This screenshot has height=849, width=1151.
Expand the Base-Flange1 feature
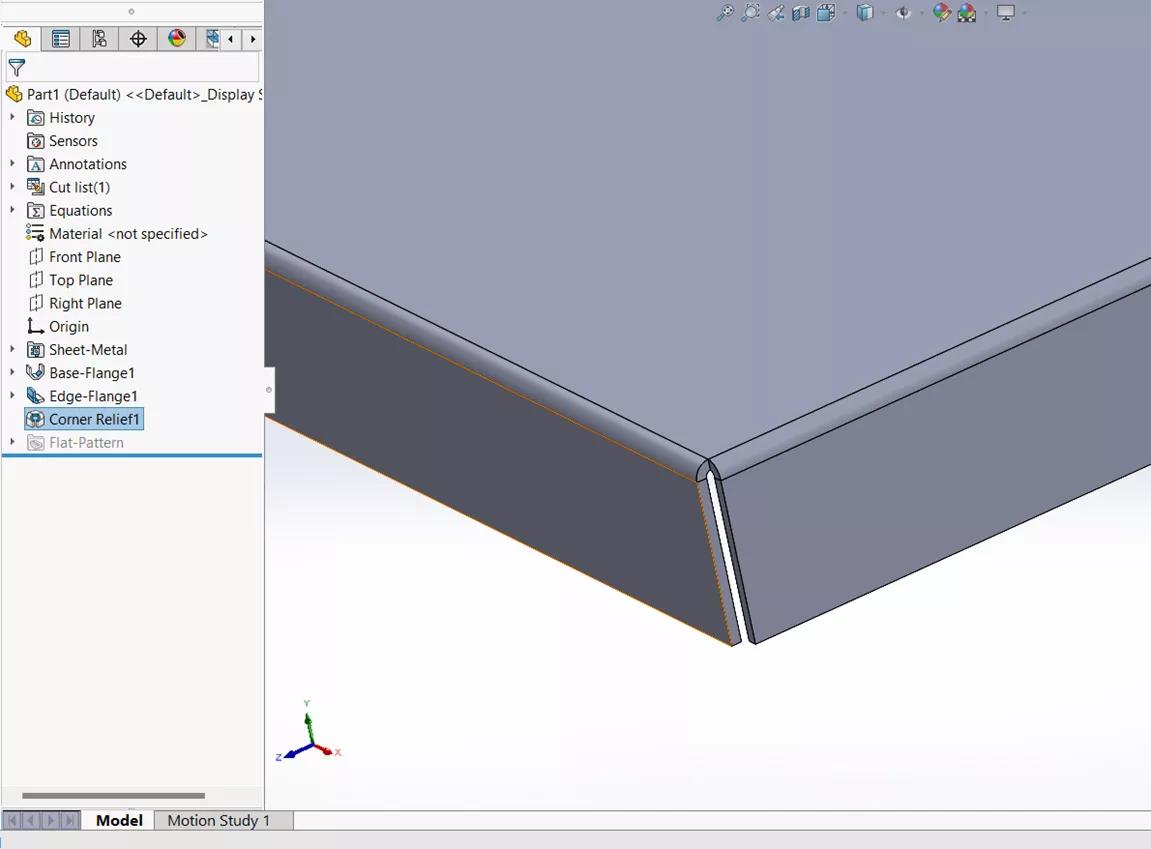click(12, 373)
